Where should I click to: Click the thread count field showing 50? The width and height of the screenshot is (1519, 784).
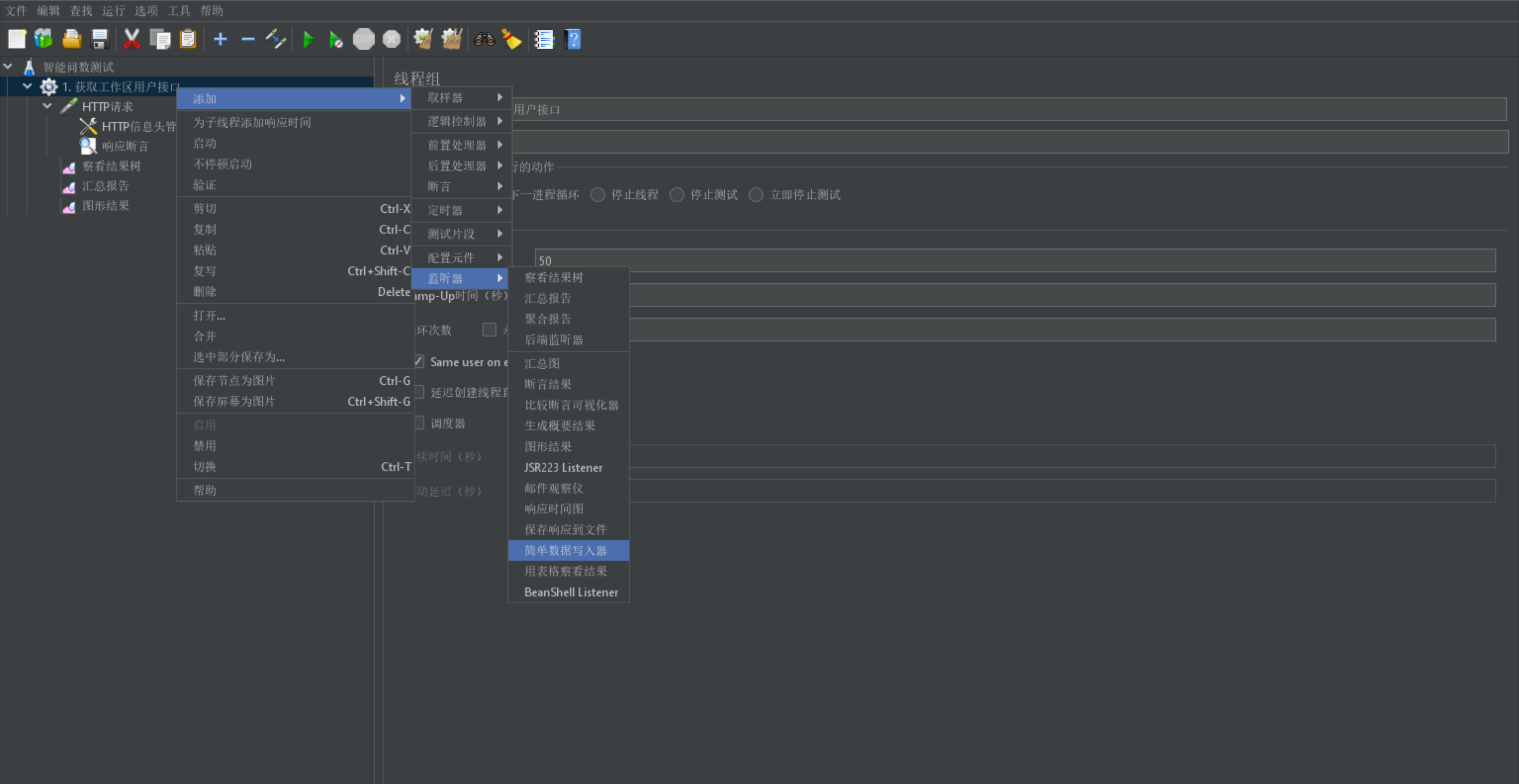point(1015,260)
